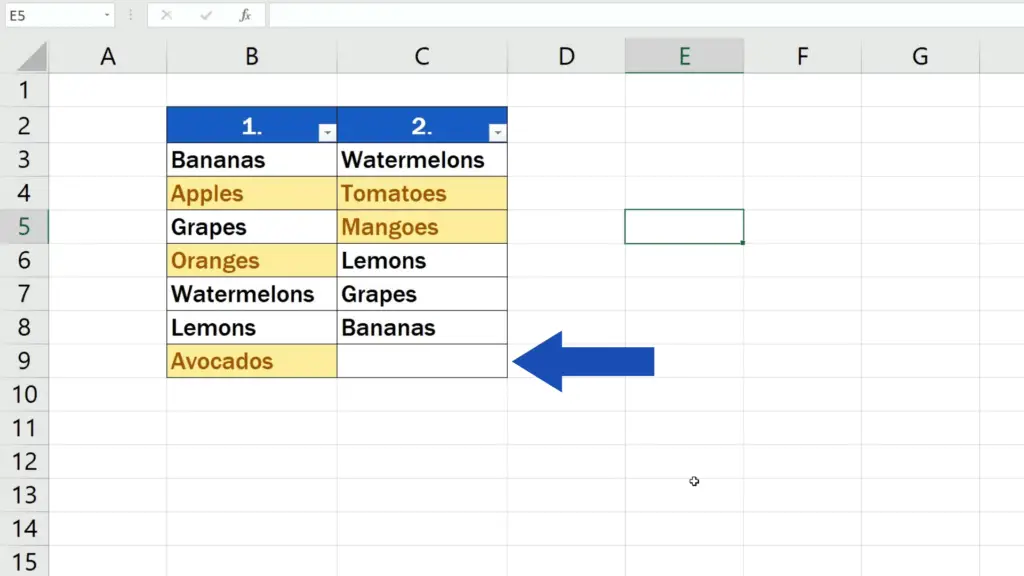Select the empty cell below Bananas in column C

pyautogui.click(x=422, y=361)
